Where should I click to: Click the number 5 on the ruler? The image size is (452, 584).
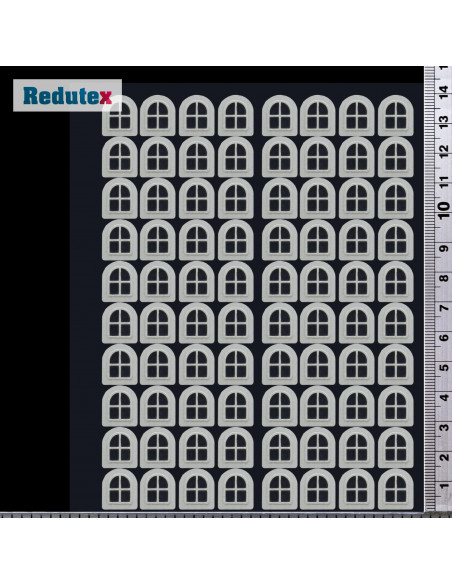click(x=444, y=368)
